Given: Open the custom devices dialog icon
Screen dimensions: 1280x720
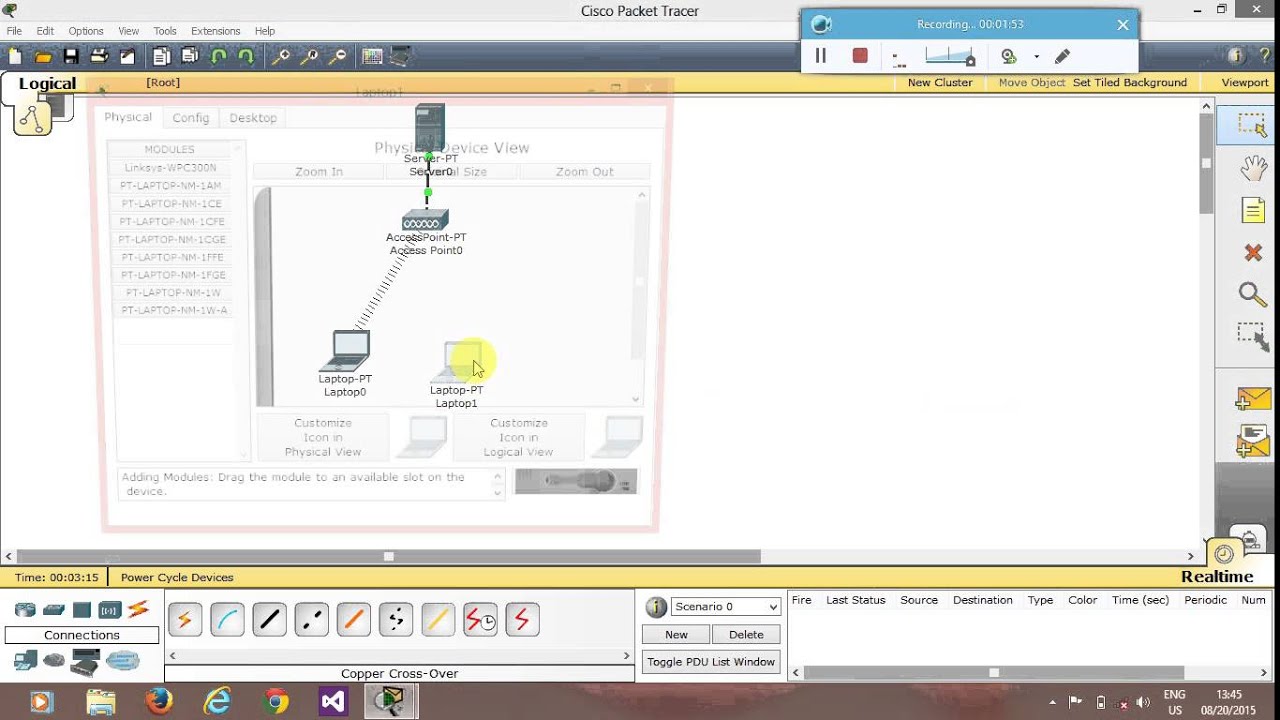Looking at the screenshot, I should coord(399,56).
